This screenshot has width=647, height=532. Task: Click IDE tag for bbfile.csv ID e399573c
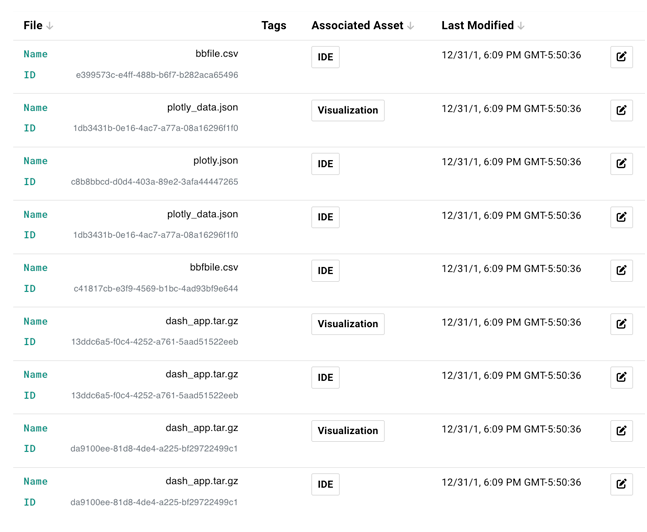pyautogui.click(x=325, y=57)
